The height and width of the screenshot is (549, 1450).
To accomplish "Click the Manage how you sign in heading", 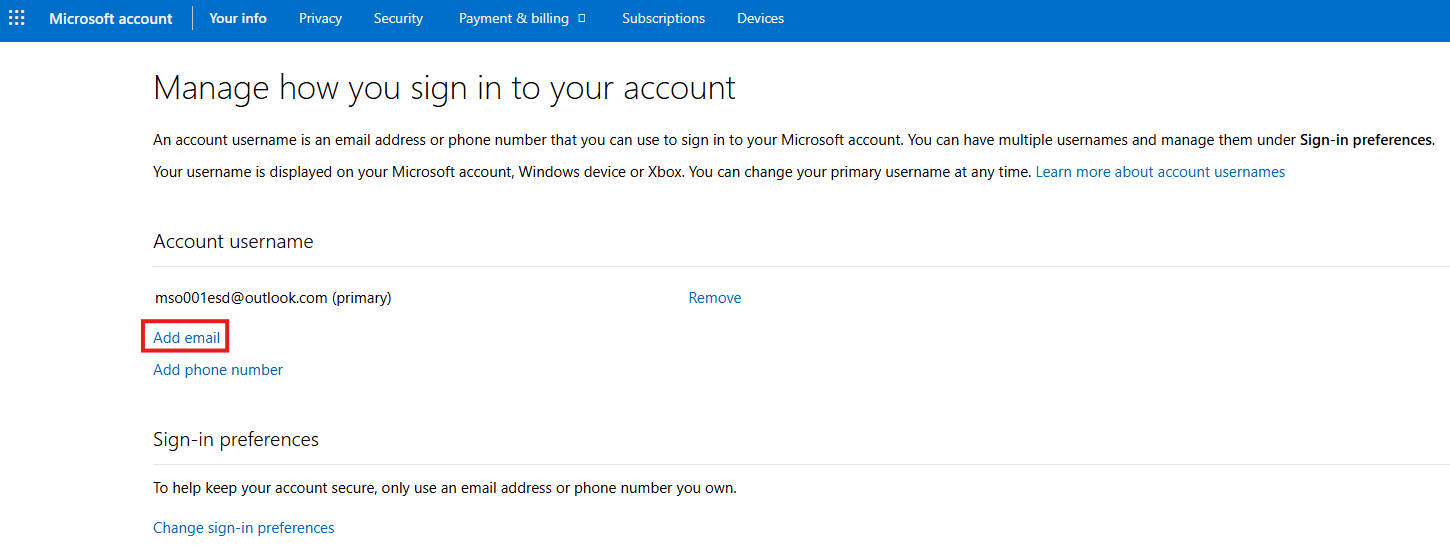I will click(444, 88).
